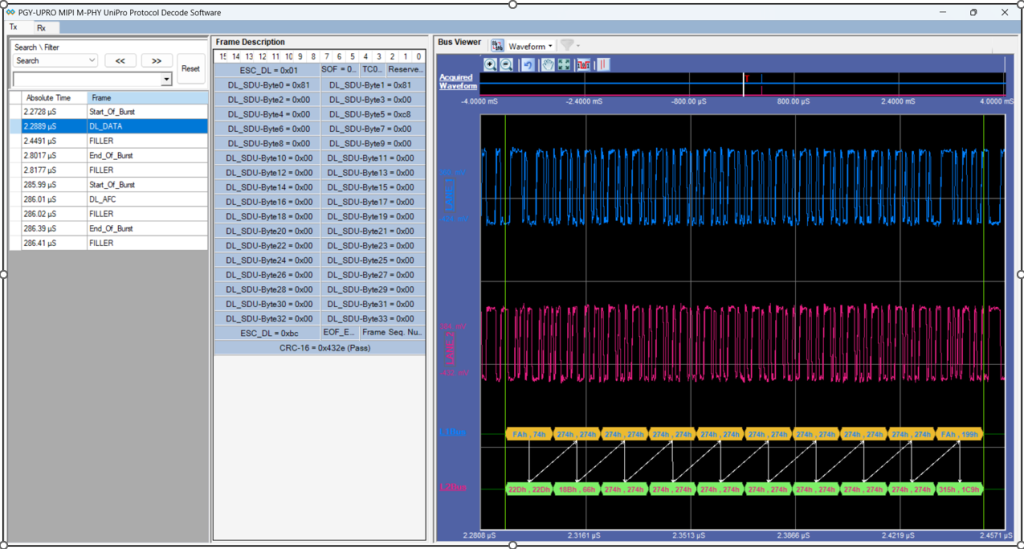The height and width of the screenshot is (549, 1024).
Task: Click the zoom out magnifier icon
Action: (506, 65)
